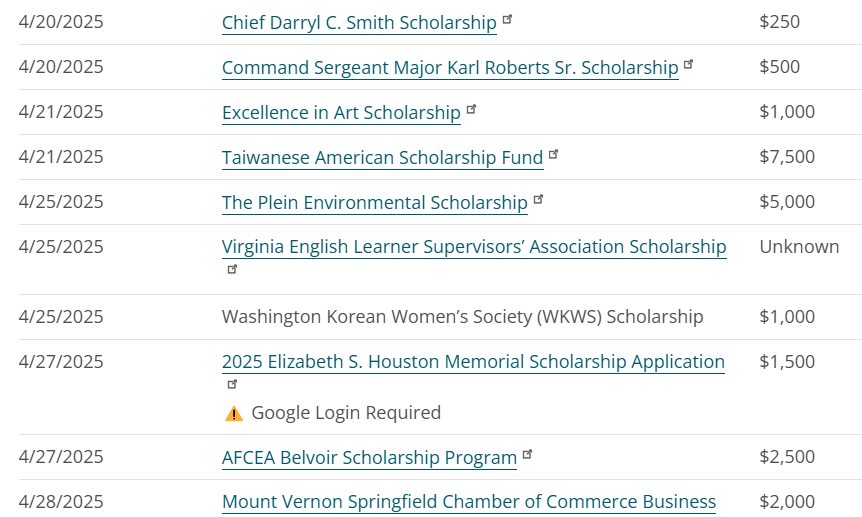This screenshot has width=862, height=517.
Task: Open Command Sergeant Major Karl Roberts Sr. Scholarship
Action: (450, 68)
